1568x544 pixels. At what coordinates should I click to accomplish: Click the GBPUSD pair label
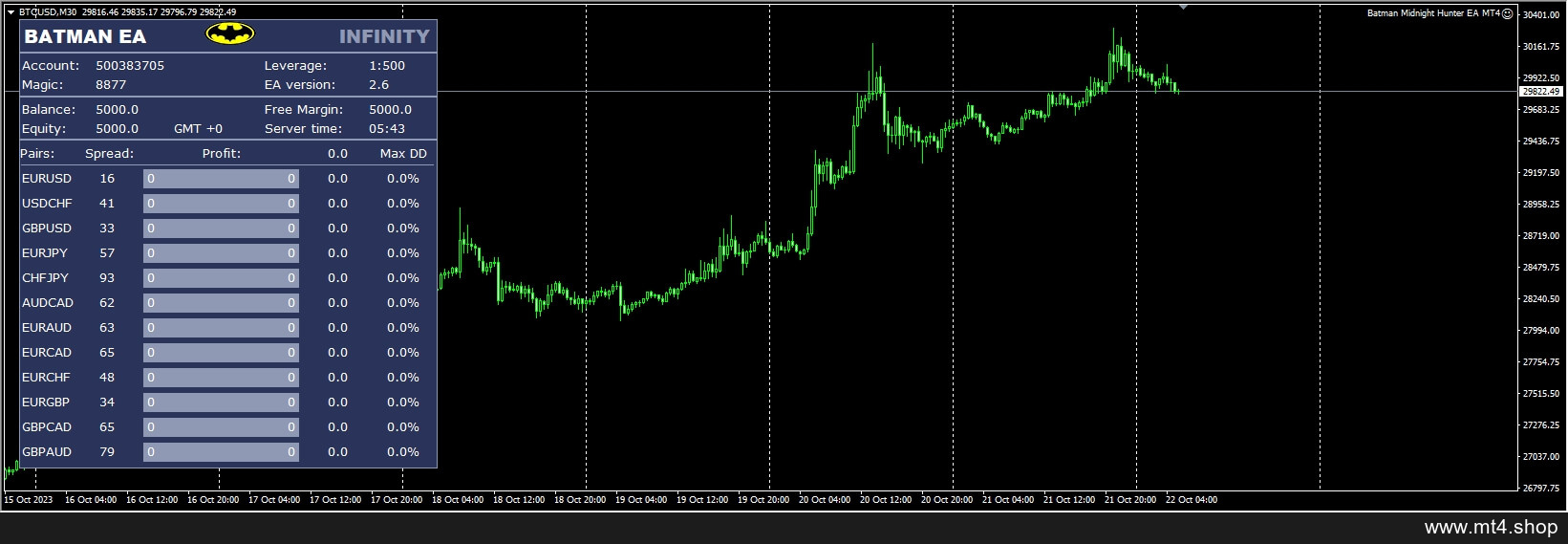pyautogui.click(x=47, y=228)
